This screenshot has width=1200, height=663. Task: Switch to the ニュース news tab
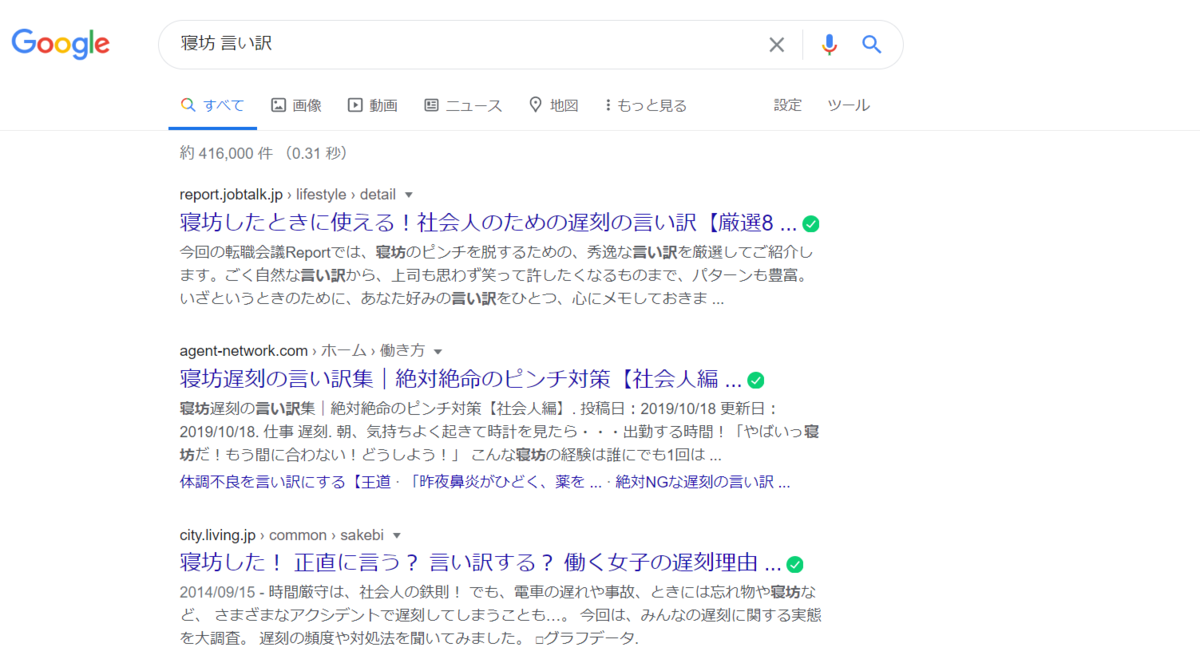click(x=463, y=105)
